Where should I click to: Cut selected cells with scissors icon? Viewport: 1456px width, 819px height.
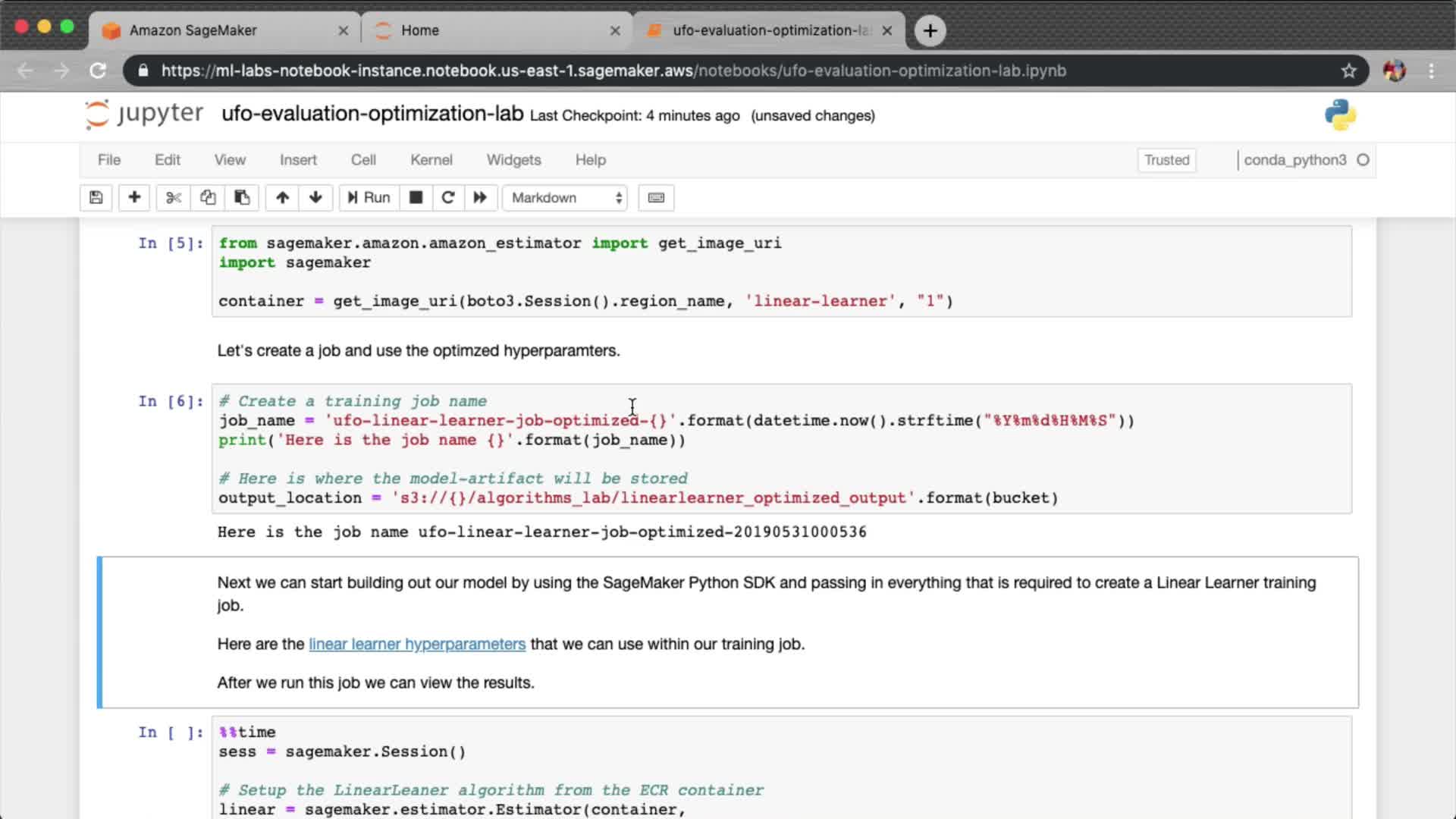pos(174,198)
